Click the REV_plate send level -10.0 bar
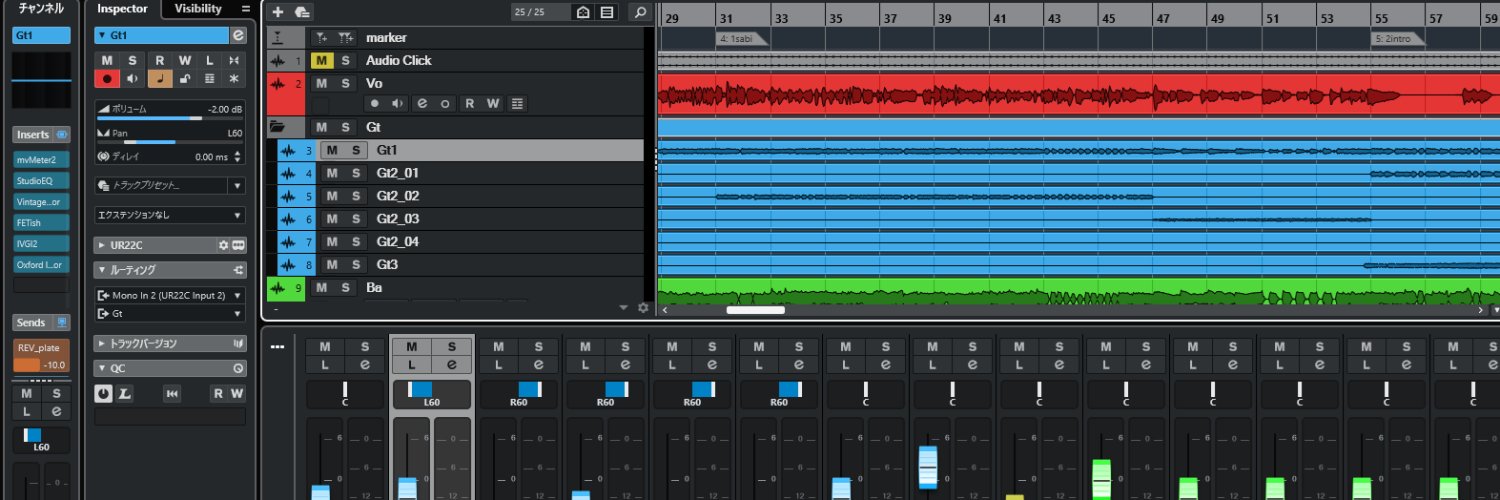The width and height of the screenshot is (1500, 500). coord(41,365)
